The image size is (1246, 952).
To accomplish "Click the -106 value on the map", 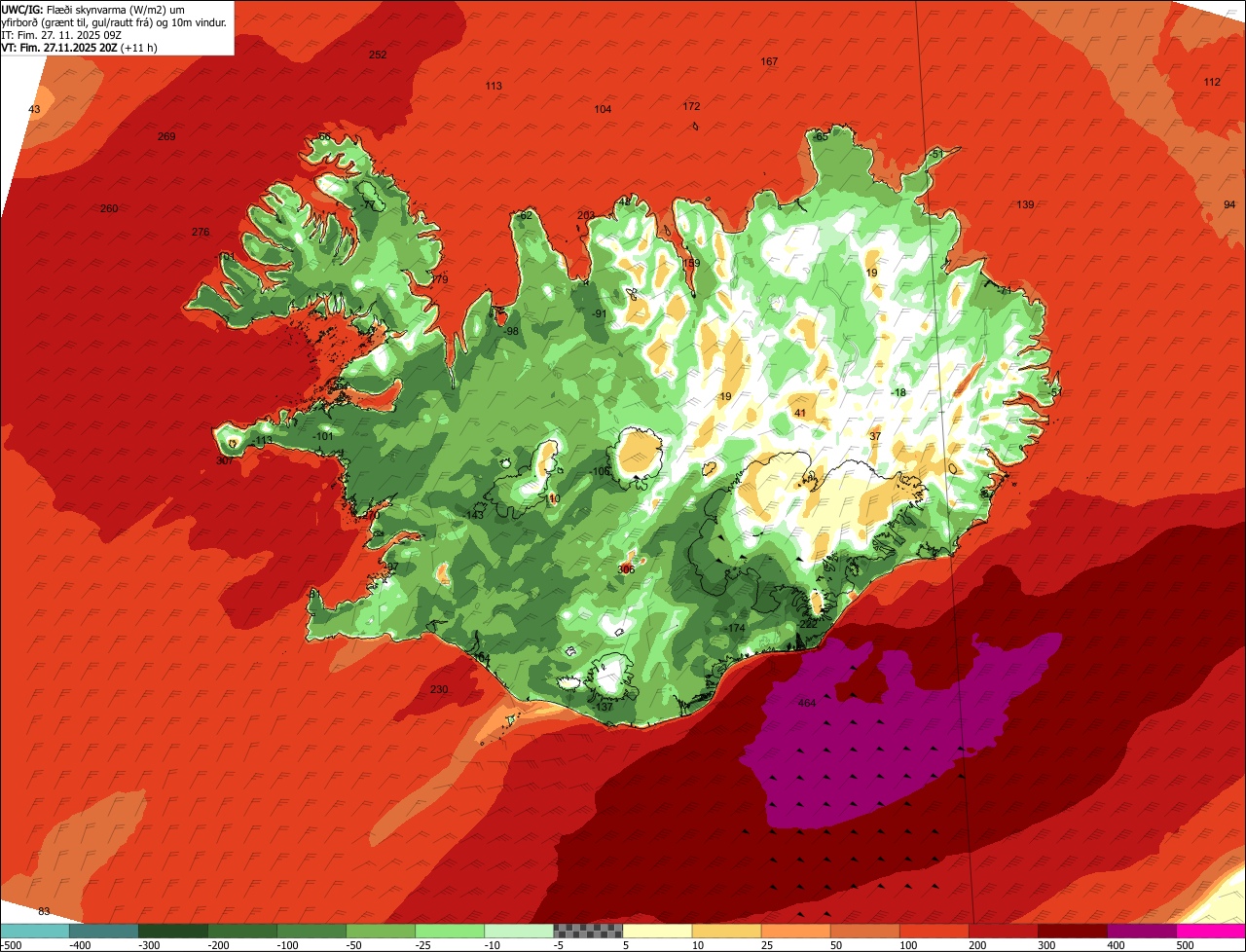I will 601,471.
